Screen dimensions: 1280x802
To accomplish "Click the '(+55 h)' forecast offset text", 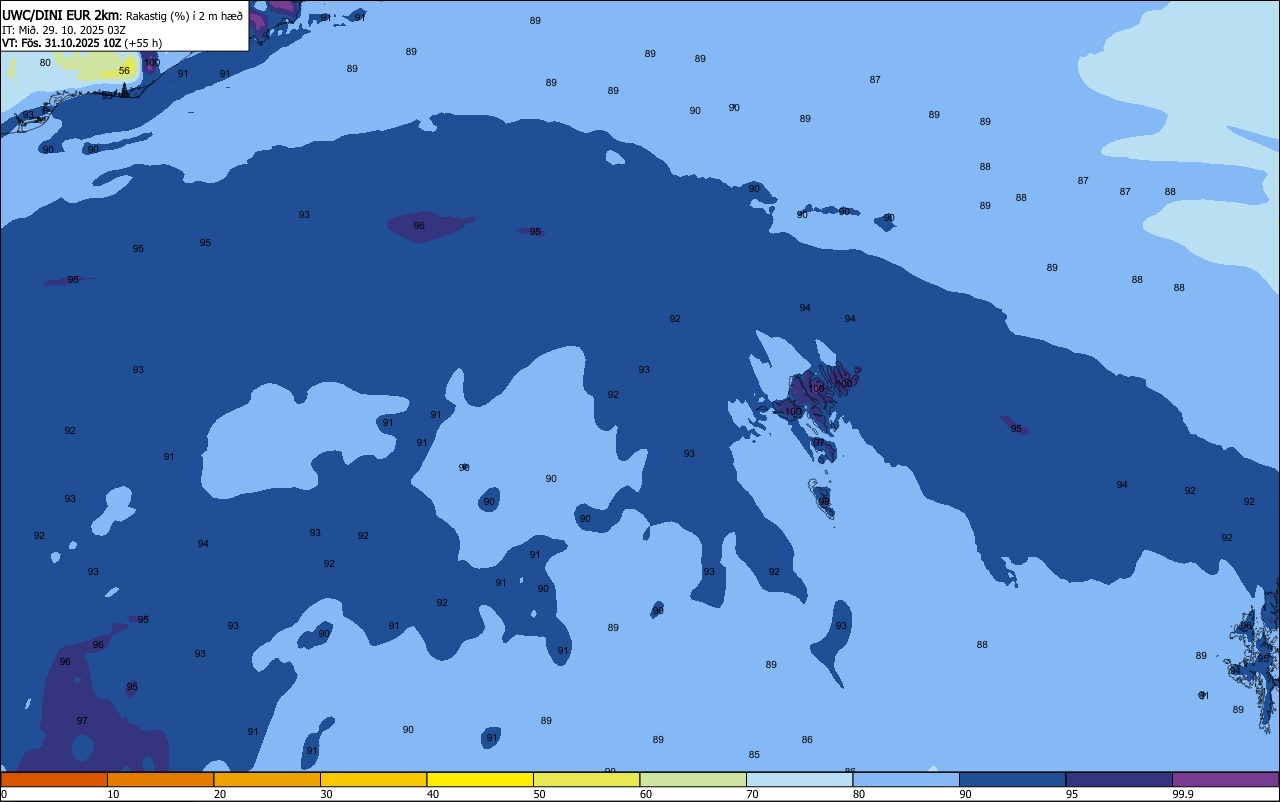I will point(143,43).
